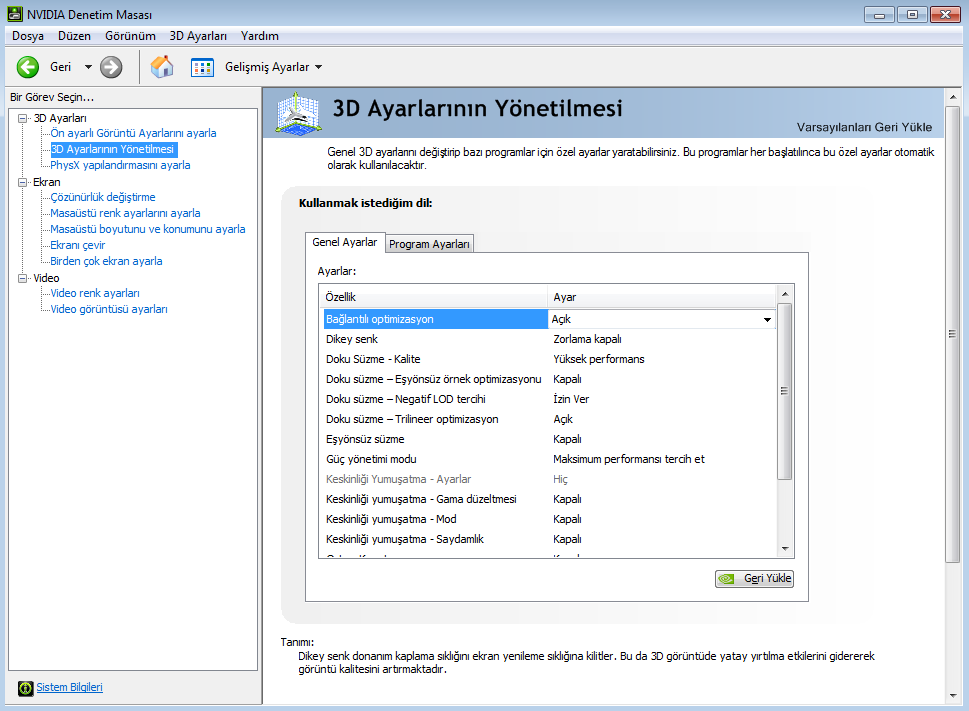This screenshot has width=969, height=711.
Task: Click the Zorlama kapalı value
Action: click(587, 339)
